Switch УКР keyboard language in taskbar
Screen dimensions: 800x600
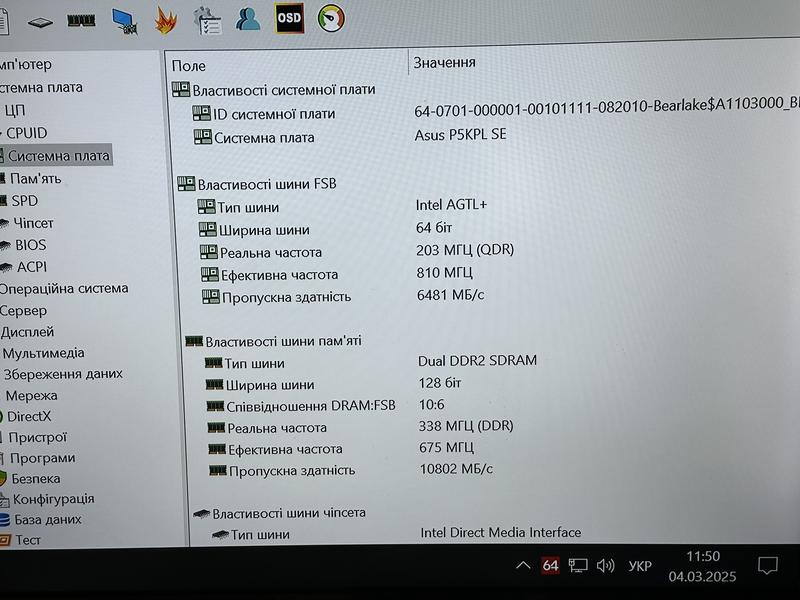[x=640, y=567]
